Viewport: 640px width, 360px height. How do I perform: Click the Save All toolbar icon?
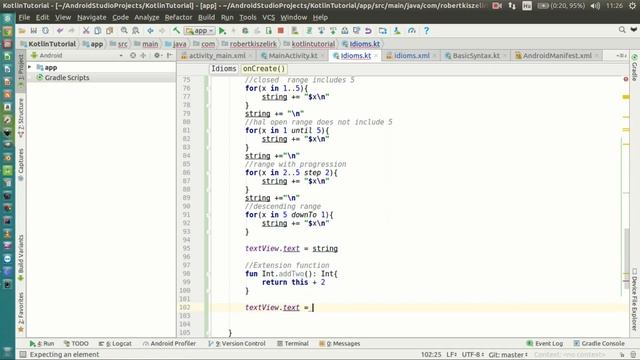tap(33, 31)
